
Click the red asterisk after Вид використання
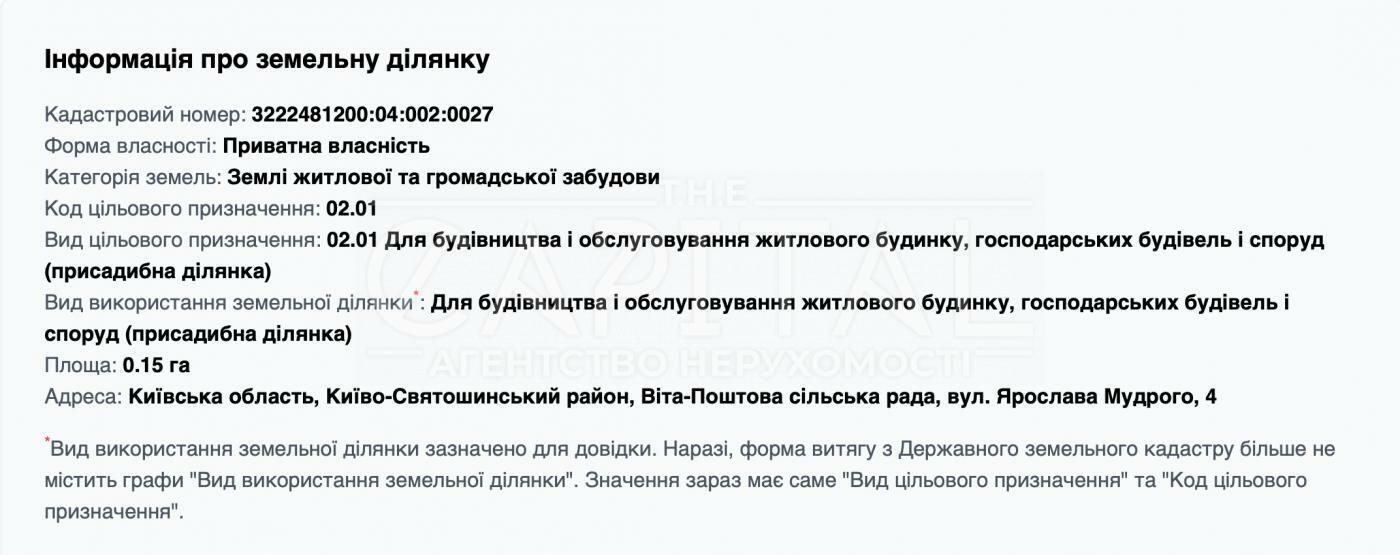(417, 296)
